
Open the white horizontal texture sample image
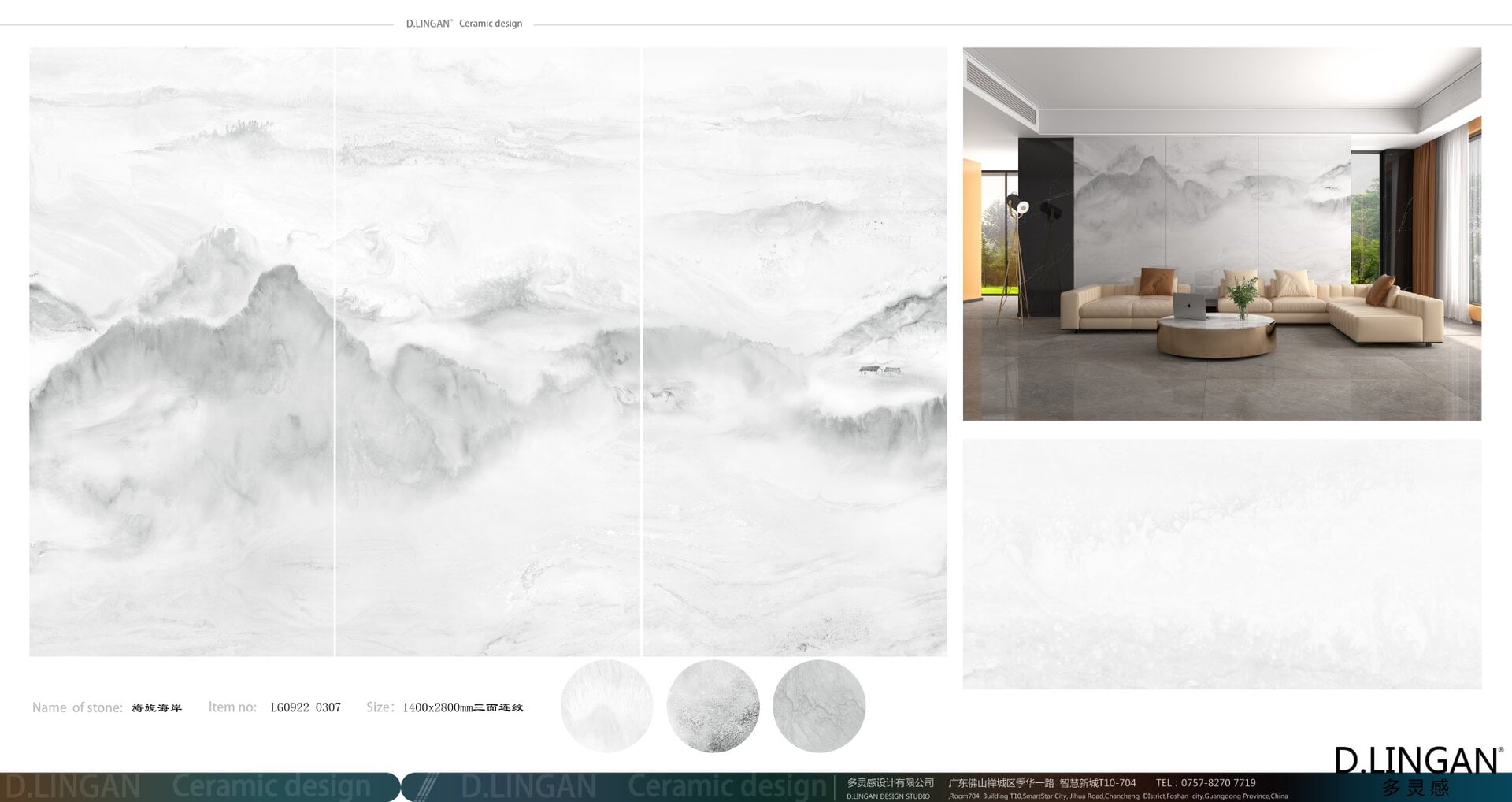pos(1221,564)
